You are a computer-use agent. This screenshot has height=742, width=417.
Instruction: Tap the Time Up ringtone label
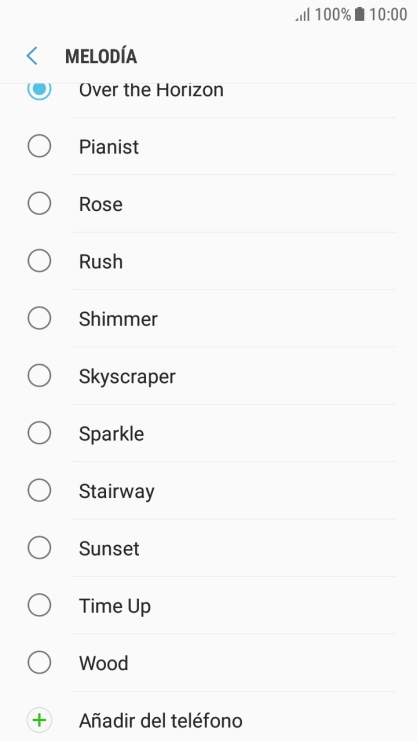(115, 606)
